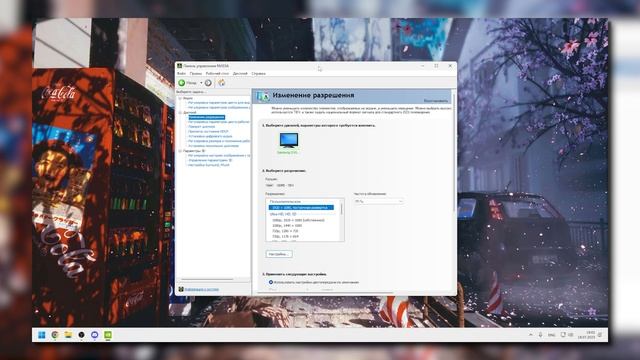Click the microphone tray icon
Screen dimensions: 640x360
540,335
